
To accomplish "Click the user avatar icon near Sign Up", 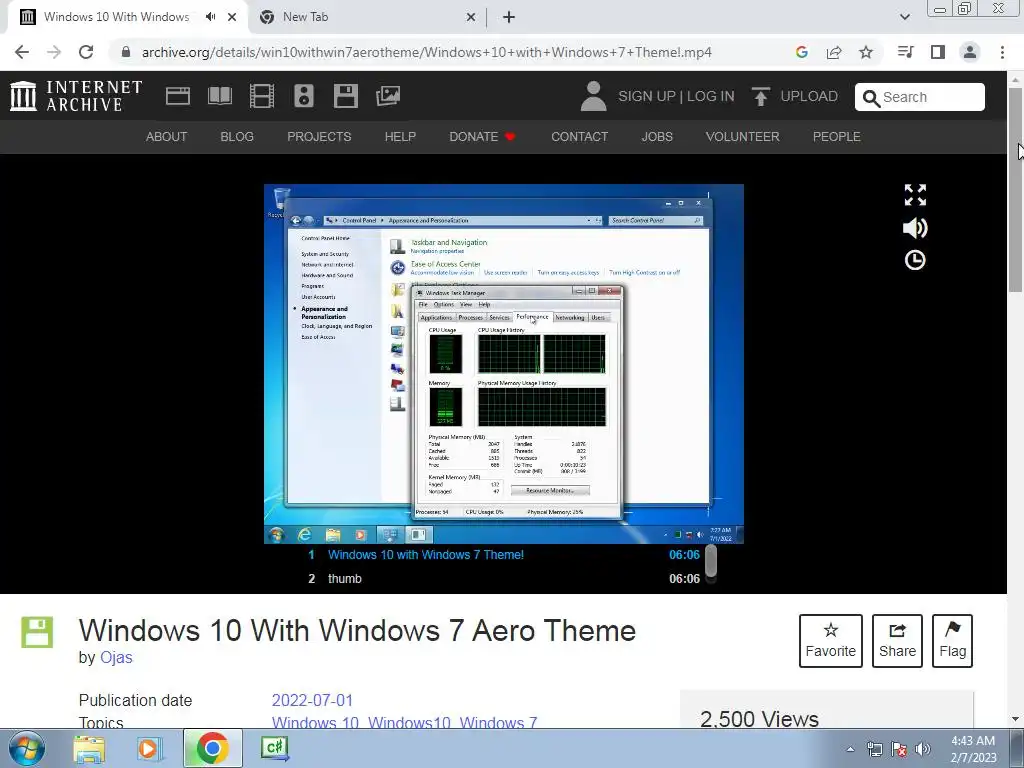I will [593, 96].
